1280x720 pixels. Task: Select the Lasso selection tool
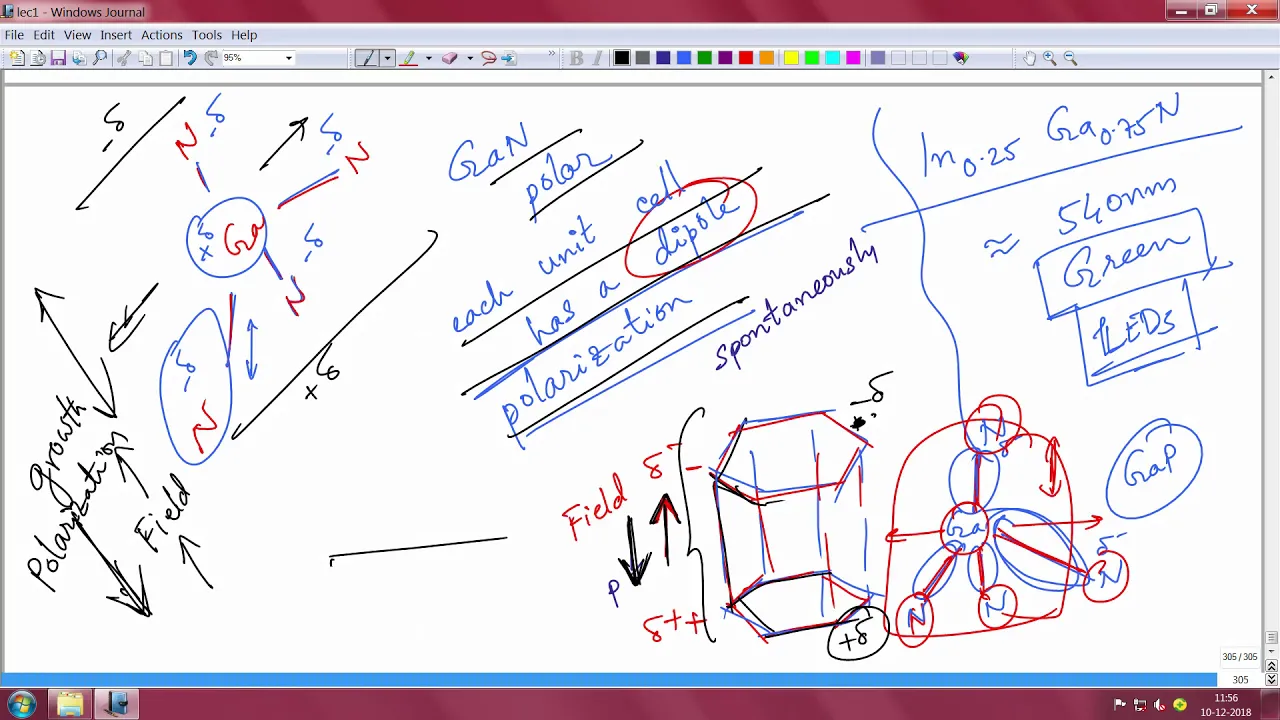point(488,58)
